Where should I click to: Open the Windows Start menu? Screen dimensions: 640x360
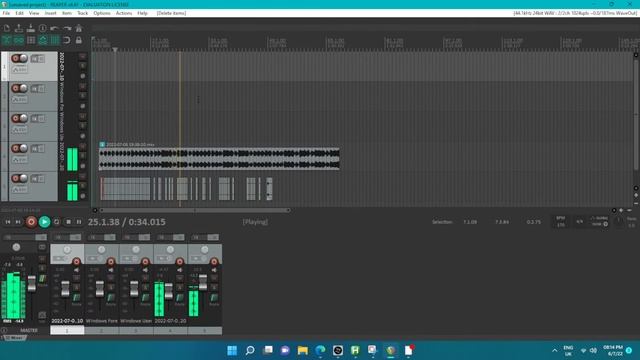pos(232,350)
